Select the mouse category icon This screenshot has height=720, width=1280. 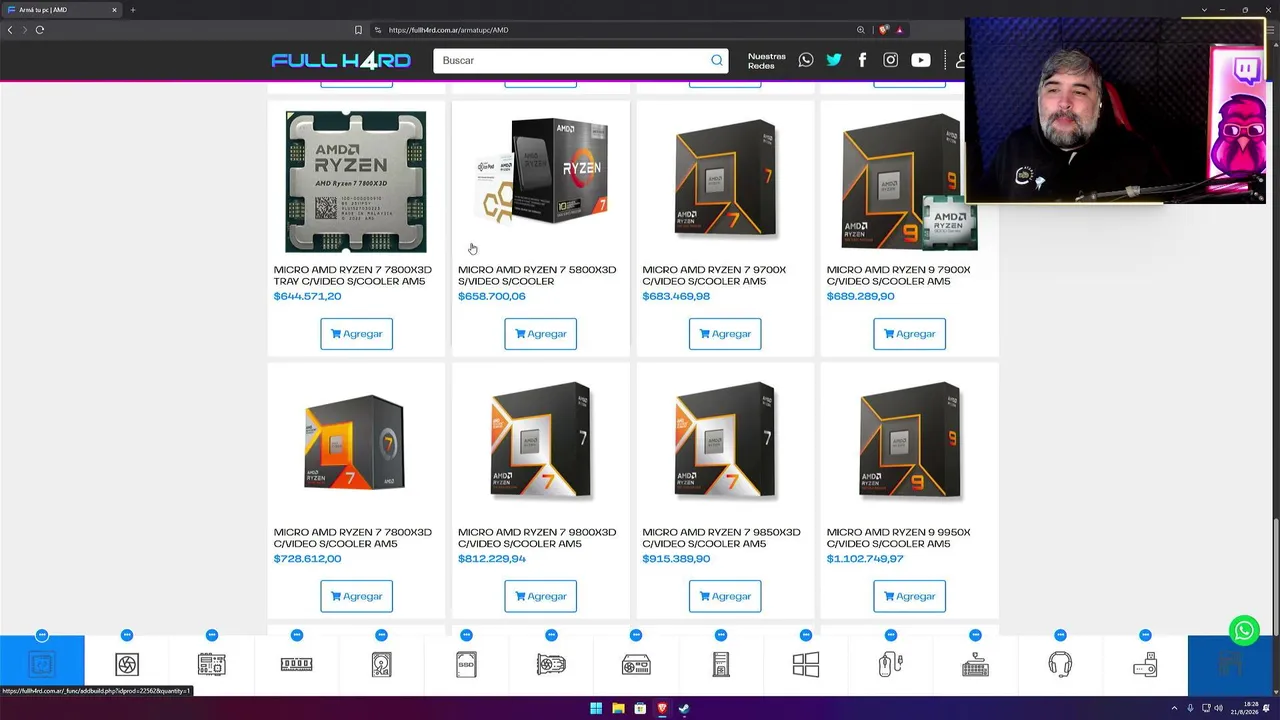(890, 664)
